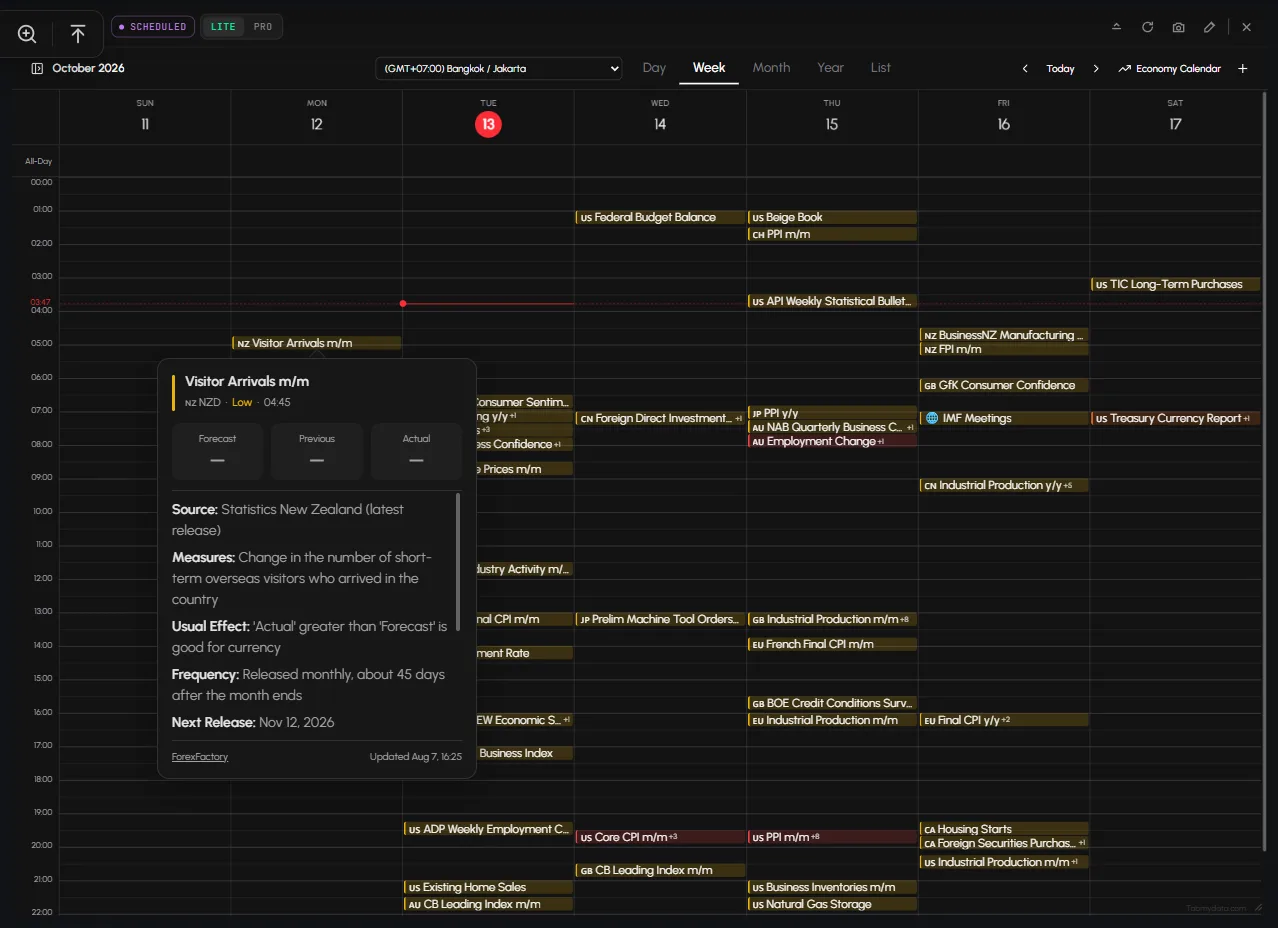Open CH PPI m/m event

pos(832,234)
